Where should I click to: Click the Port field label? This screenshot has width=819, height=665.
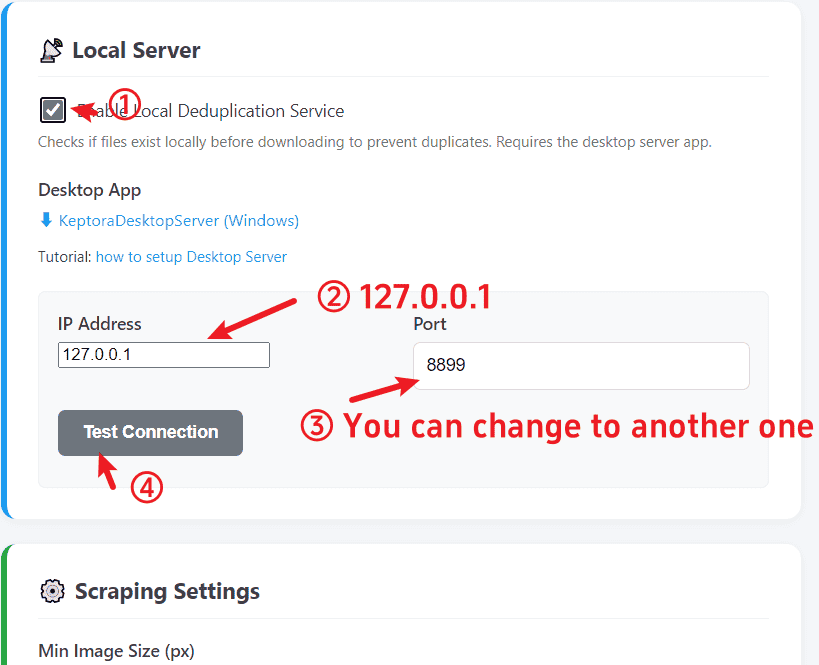[x=430, y=324]
